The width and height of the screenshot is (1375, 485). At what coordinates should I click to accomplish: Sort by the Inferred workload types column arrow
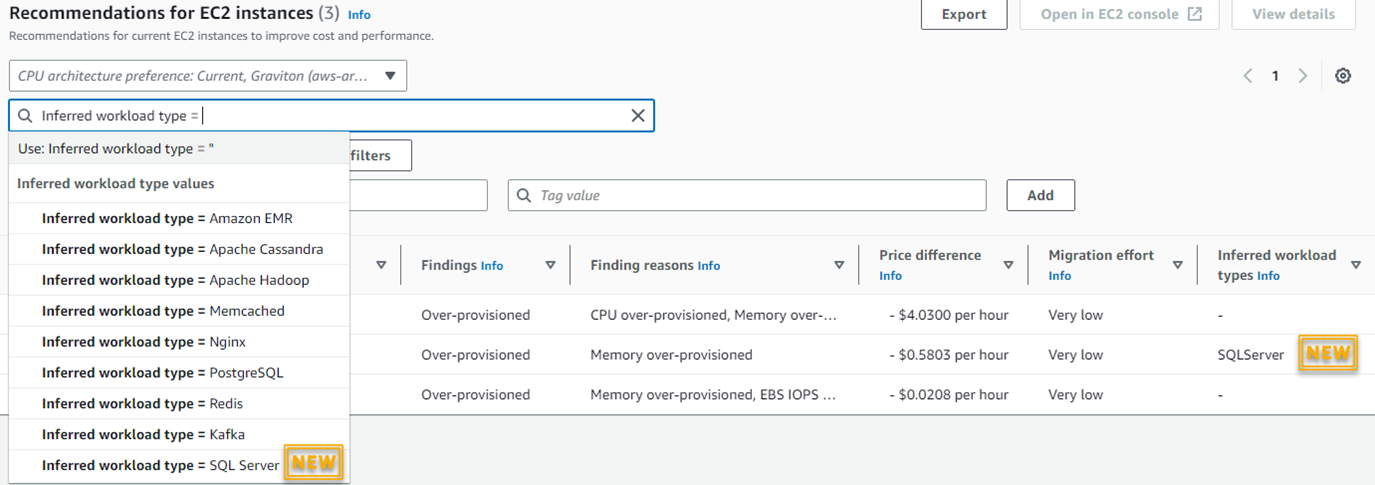[1356, 265]
